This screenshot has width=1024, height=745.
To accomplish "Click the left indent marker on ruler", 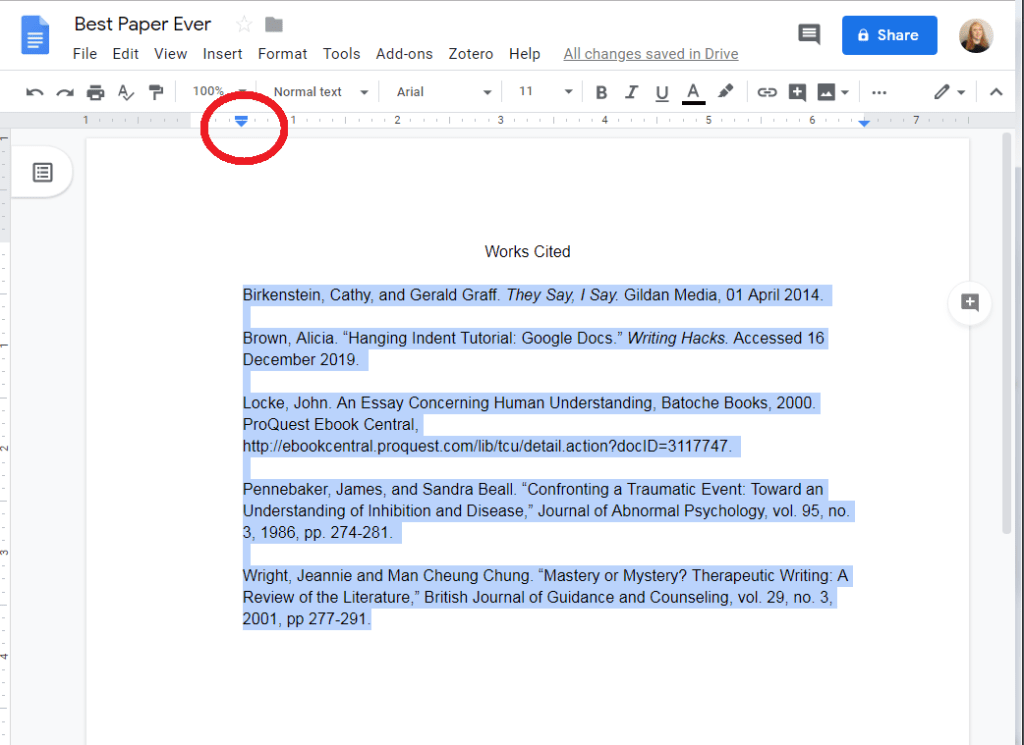I will (x=241, y=123).
